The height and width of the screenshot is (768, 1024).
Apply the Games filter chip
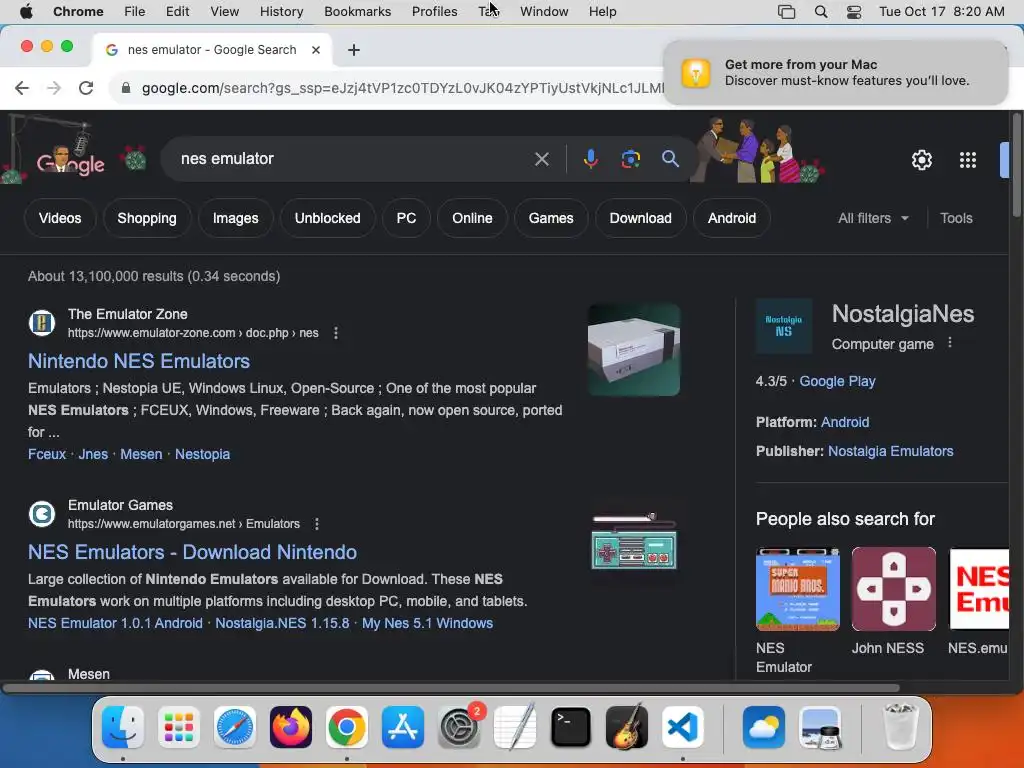coord(551,218)
